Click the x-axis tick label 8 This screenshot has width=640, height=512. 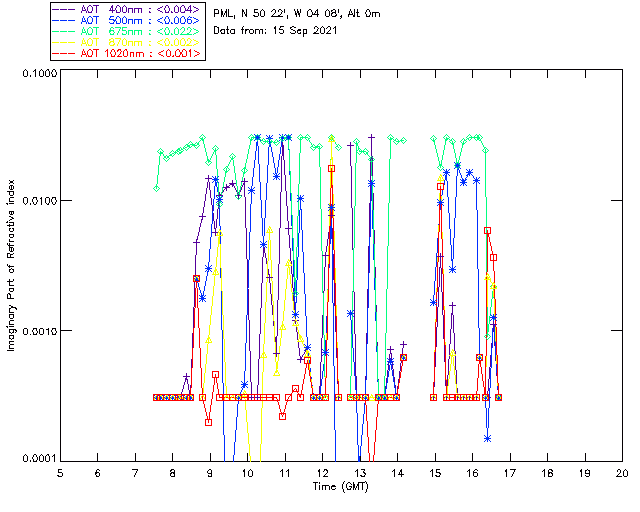tap(173, 473)
